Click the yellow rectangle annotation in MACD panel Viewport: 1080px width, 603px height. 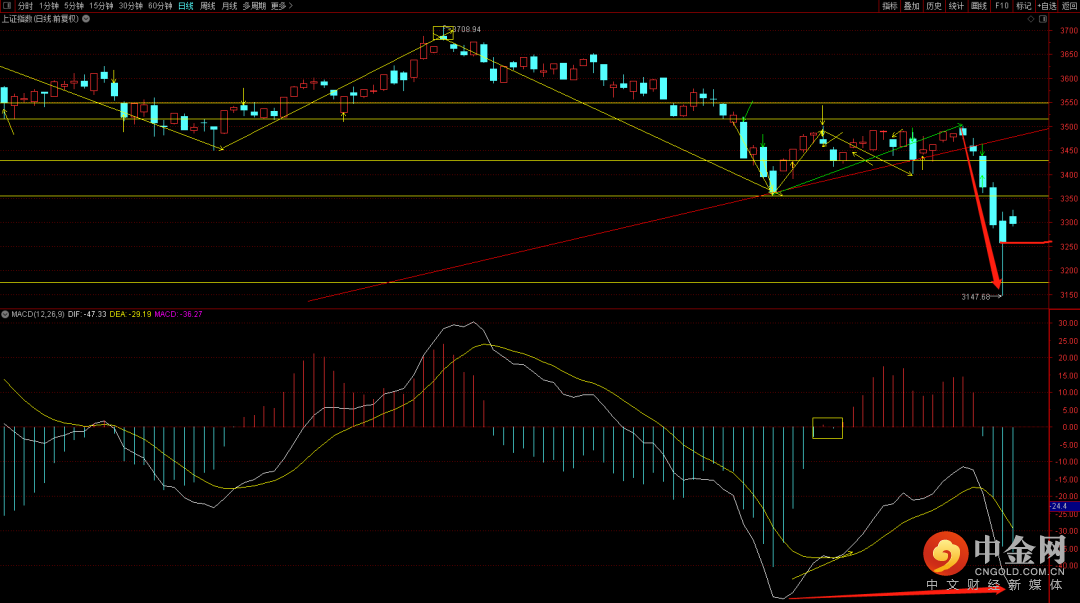tap(827, 428)
